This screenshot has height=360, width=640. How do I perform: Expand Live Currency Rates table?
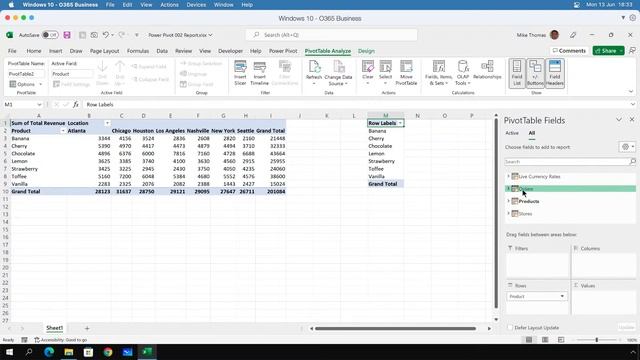pos(509,176)
